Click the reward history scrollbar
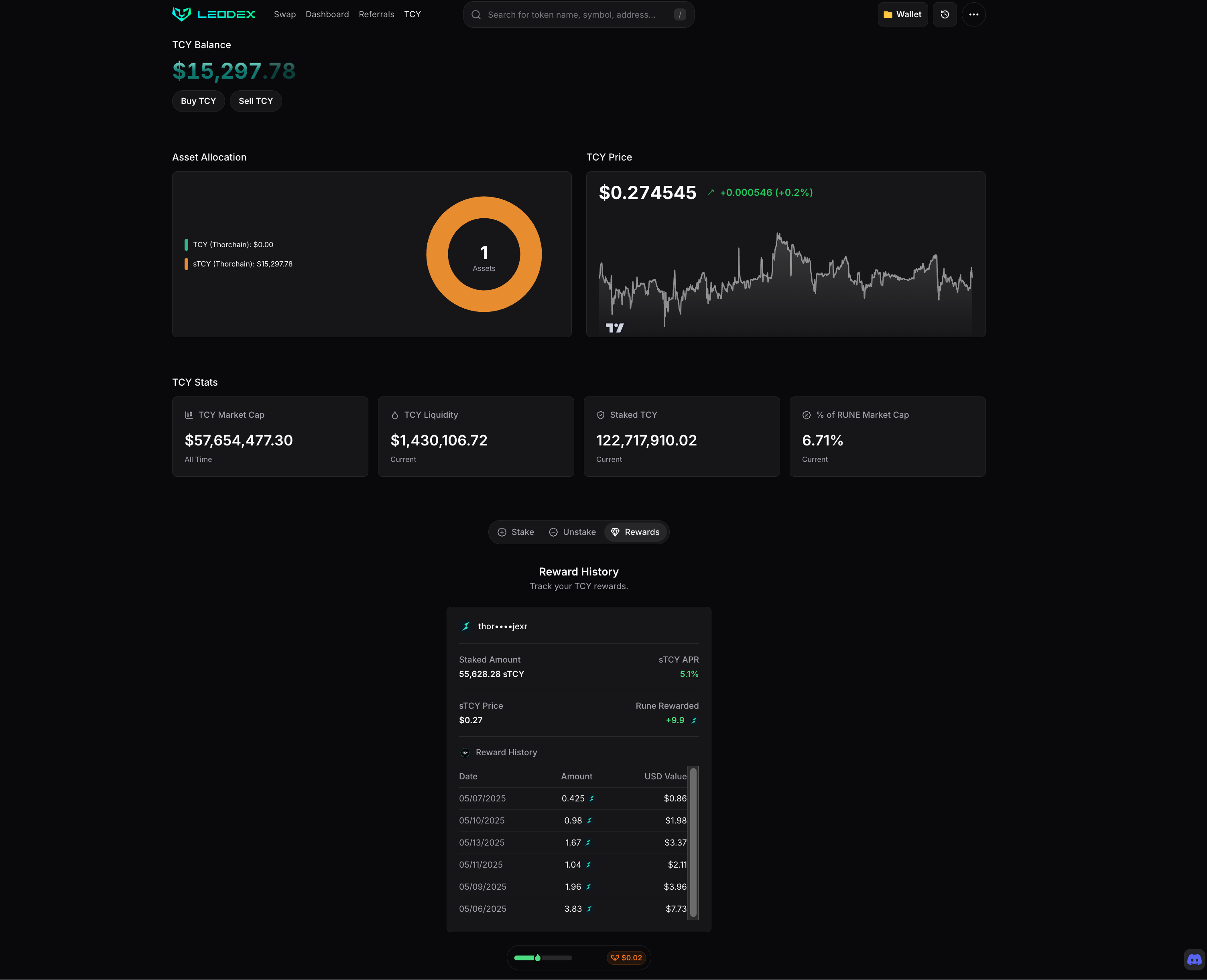 click(693, 842)
